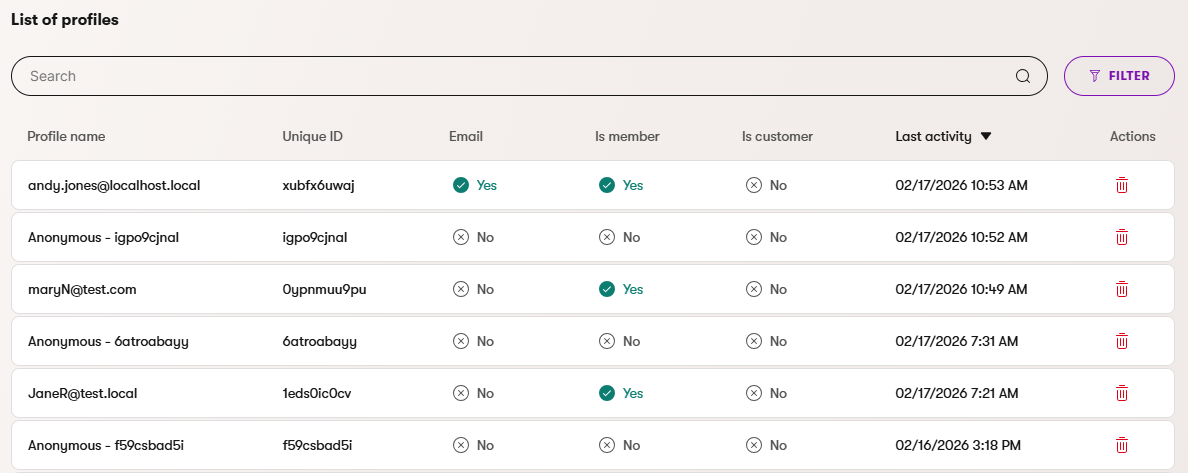Click Email No for maryN@test.com
This screenshot has height=473, width=1188.
click(474, 289)
